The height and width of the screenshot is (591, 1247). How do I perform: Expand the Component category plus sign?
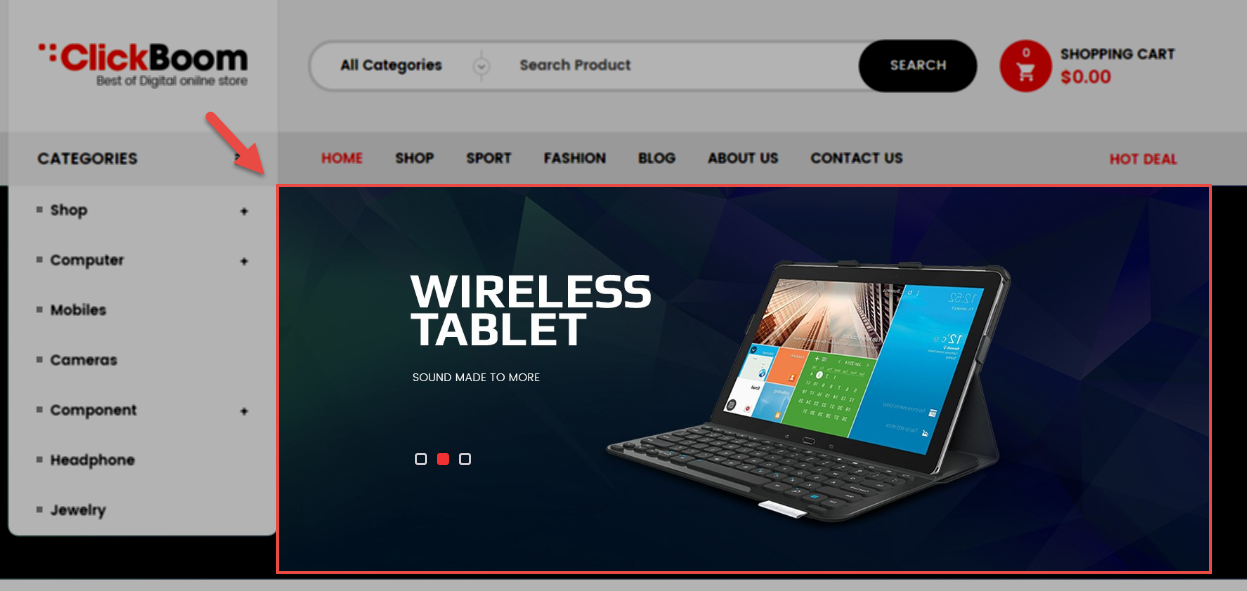(244, 411)
